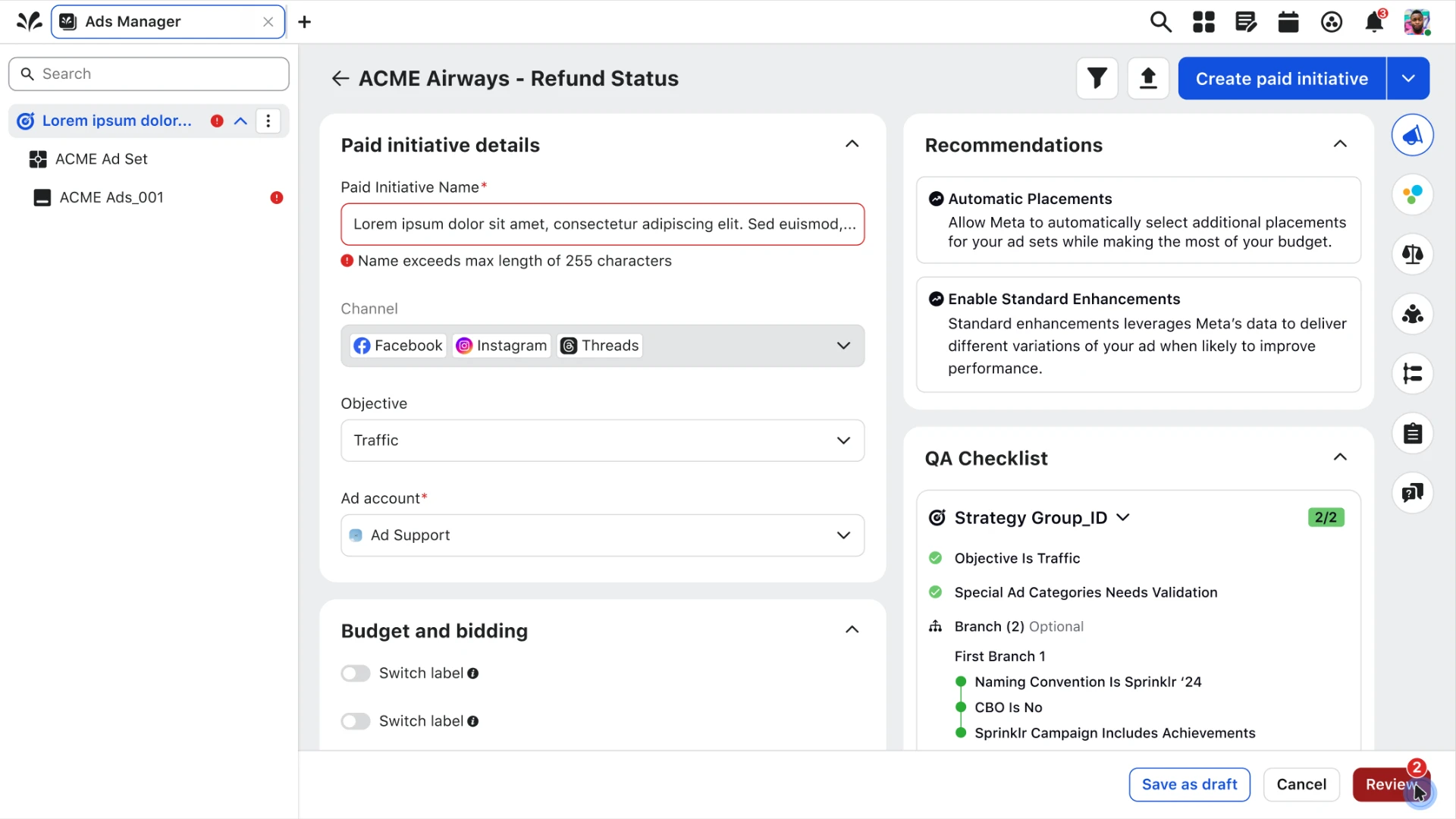Click the Review button
1456x819 pixels.
(x=1391, y=785)
